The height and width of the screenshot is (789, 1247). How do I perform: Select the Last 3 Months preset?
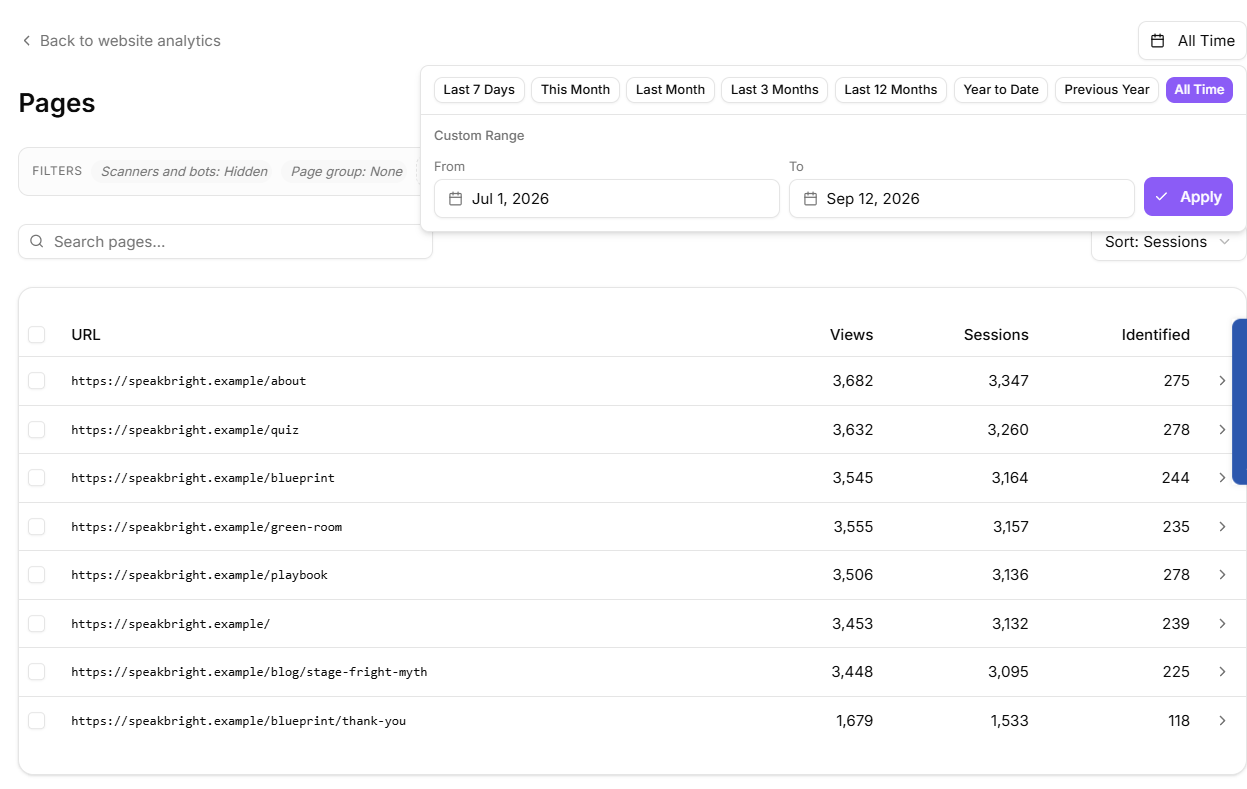click(x=775, y=90)
